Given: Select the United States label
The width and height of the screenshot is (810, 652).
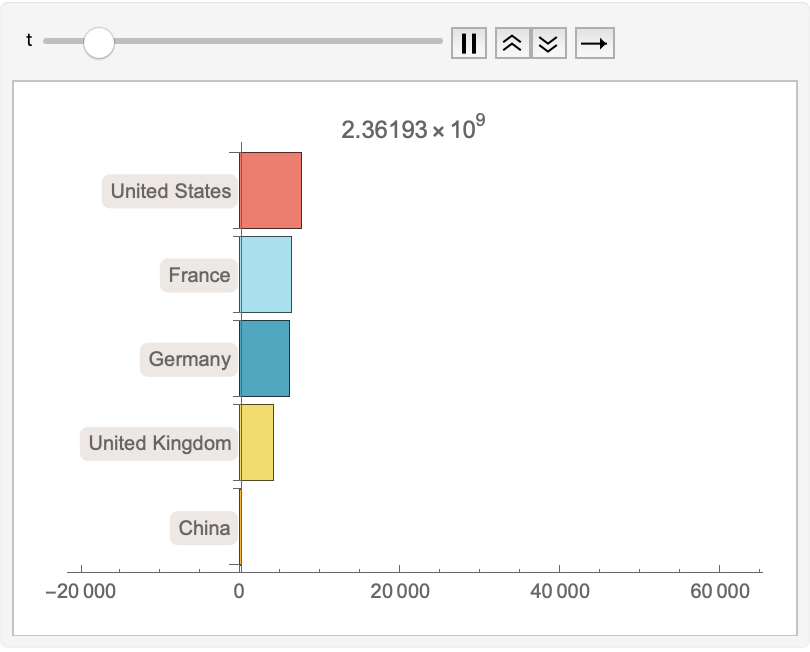Looking at the screenshot, I should tap(169, 191).
